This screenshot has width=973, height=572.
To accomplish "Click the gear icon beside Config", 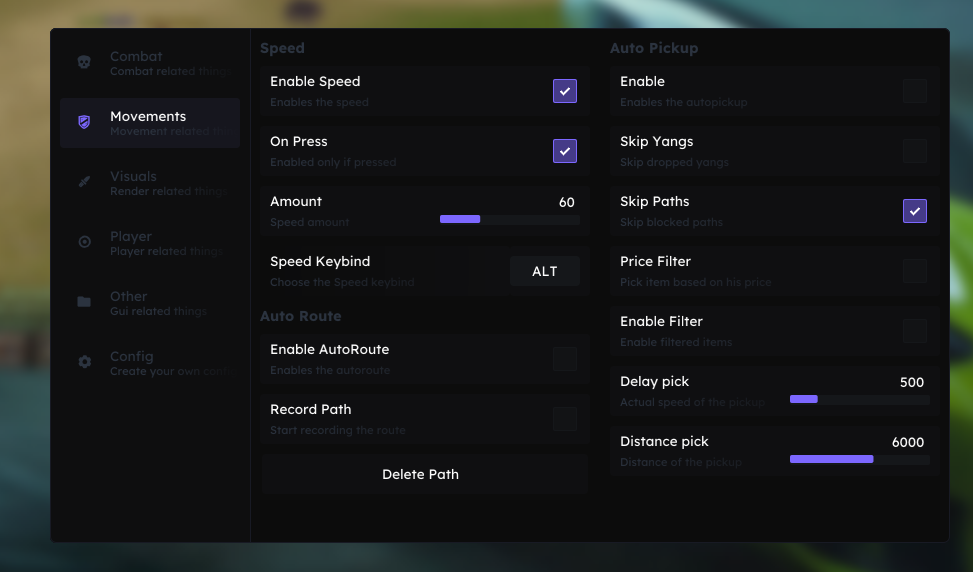I will pyautogui.click(x=84, y=362).
